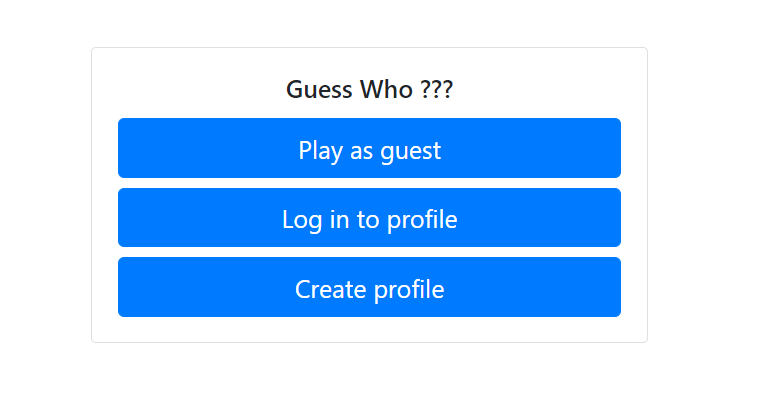
Task: Choose to log in to an existing profile
Action: (x=369, y=218)
